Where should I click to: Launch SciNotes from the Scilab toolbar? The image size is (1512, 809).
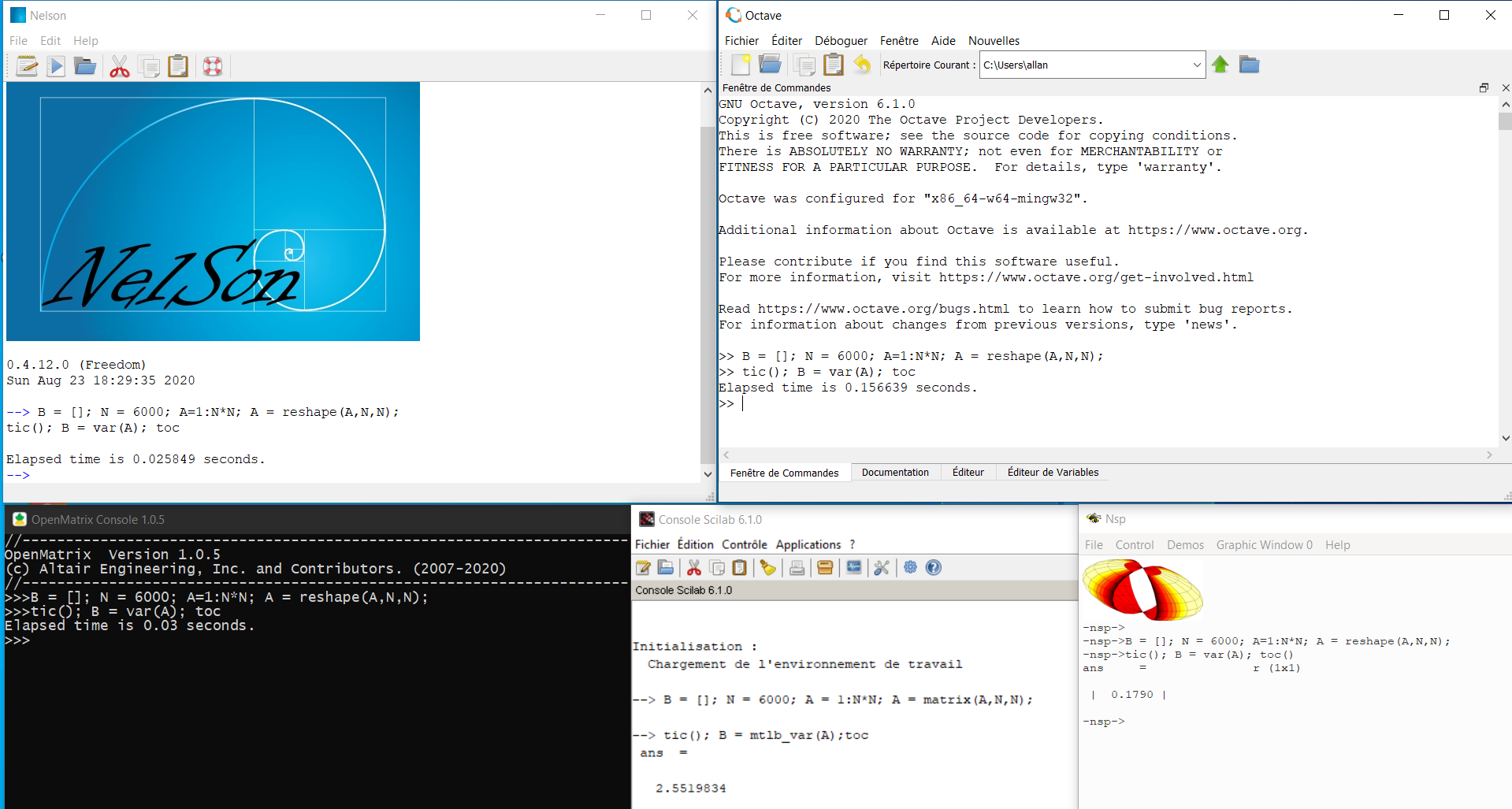[643, 568]
